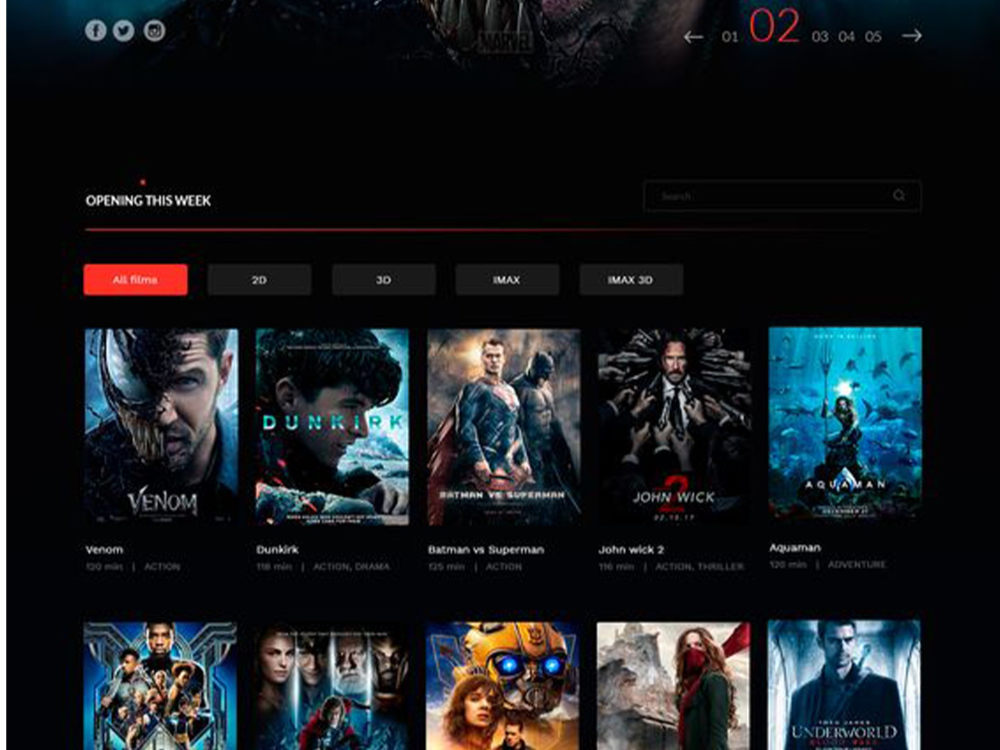Open the John Wick 2 poster

(674, 427)
